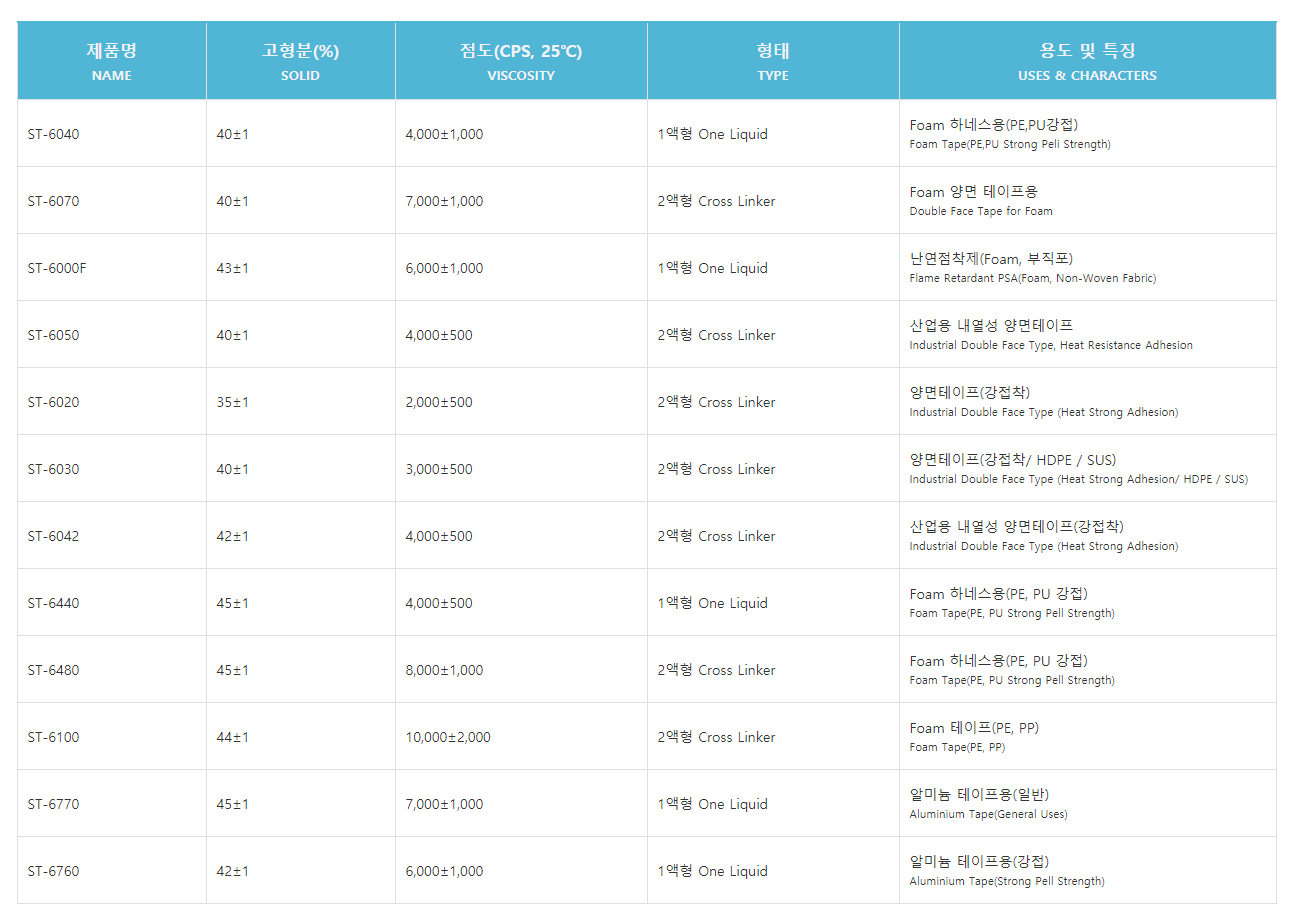
Task: Click viscosity 4,000±500 in ST-6050 row
Action: pyautogui.click(x=439, y=335)
